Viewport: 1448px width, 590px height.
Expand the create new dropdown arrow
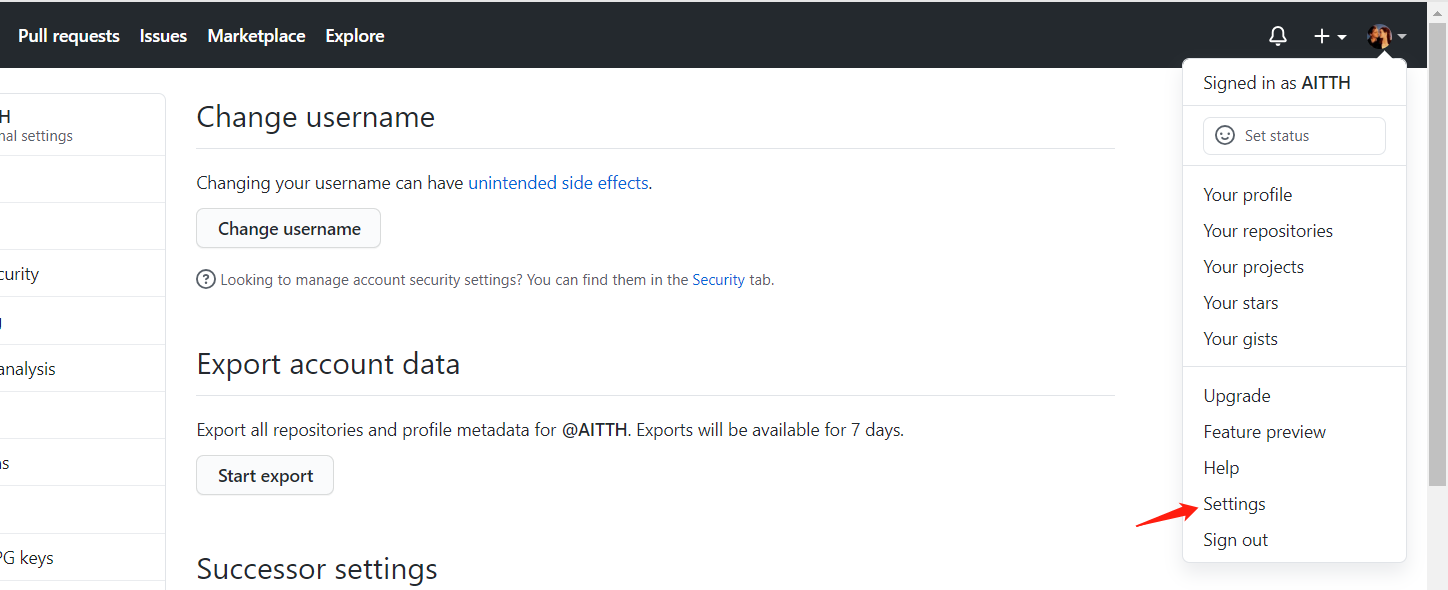1342,37
